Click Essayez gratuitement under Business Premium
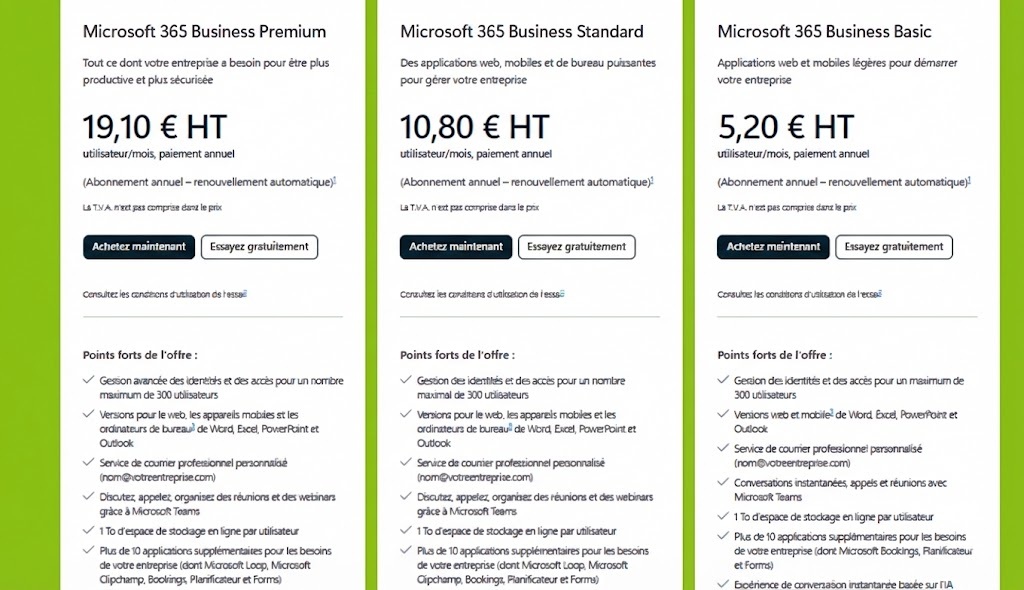Screen dimensions: 1024x590 [259, 247]
